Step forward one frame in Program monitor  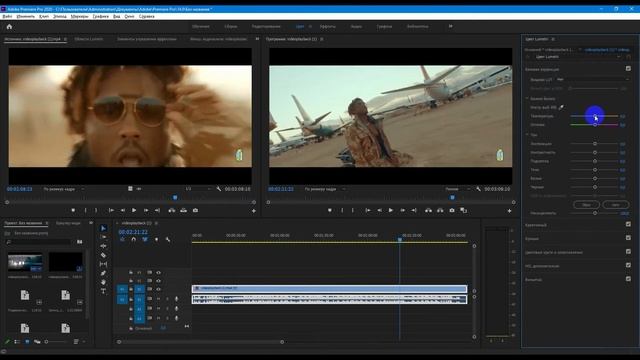(x=402, y=210)
